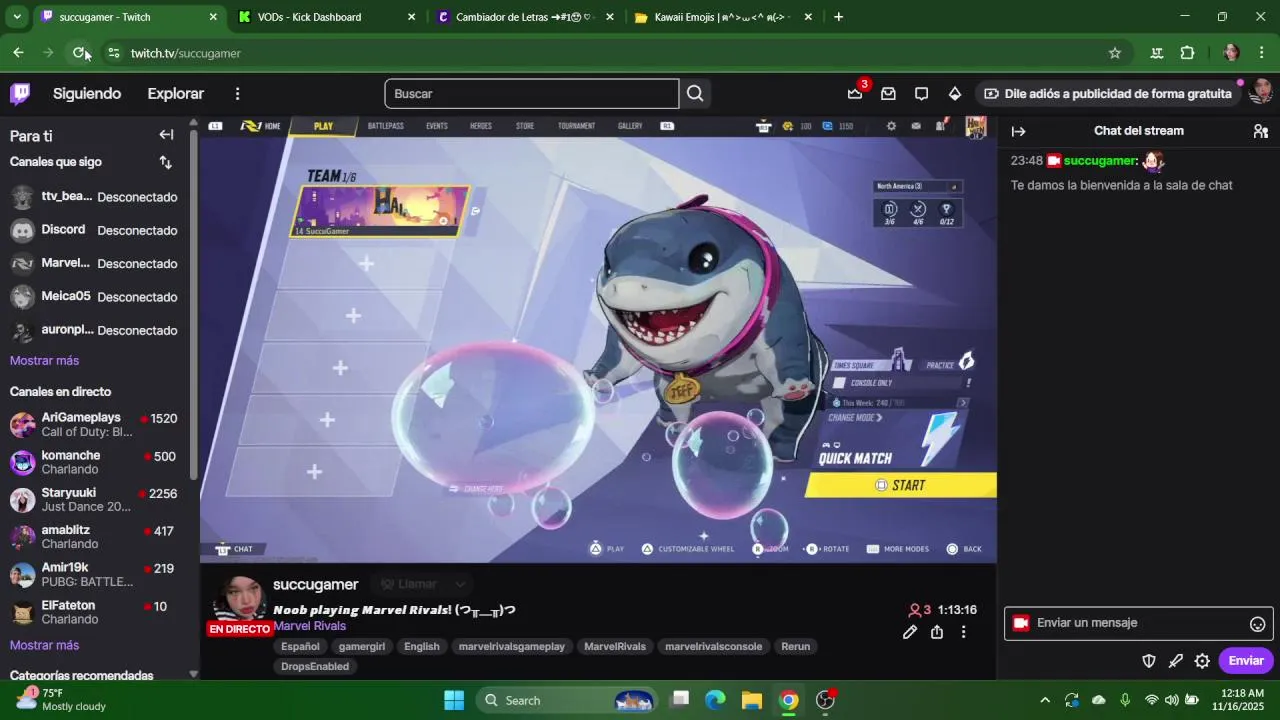The height and width of the screenshot is (720, 1280).
Task: Collapse the chat panel with arrow icon
Action: (1018, 131)
